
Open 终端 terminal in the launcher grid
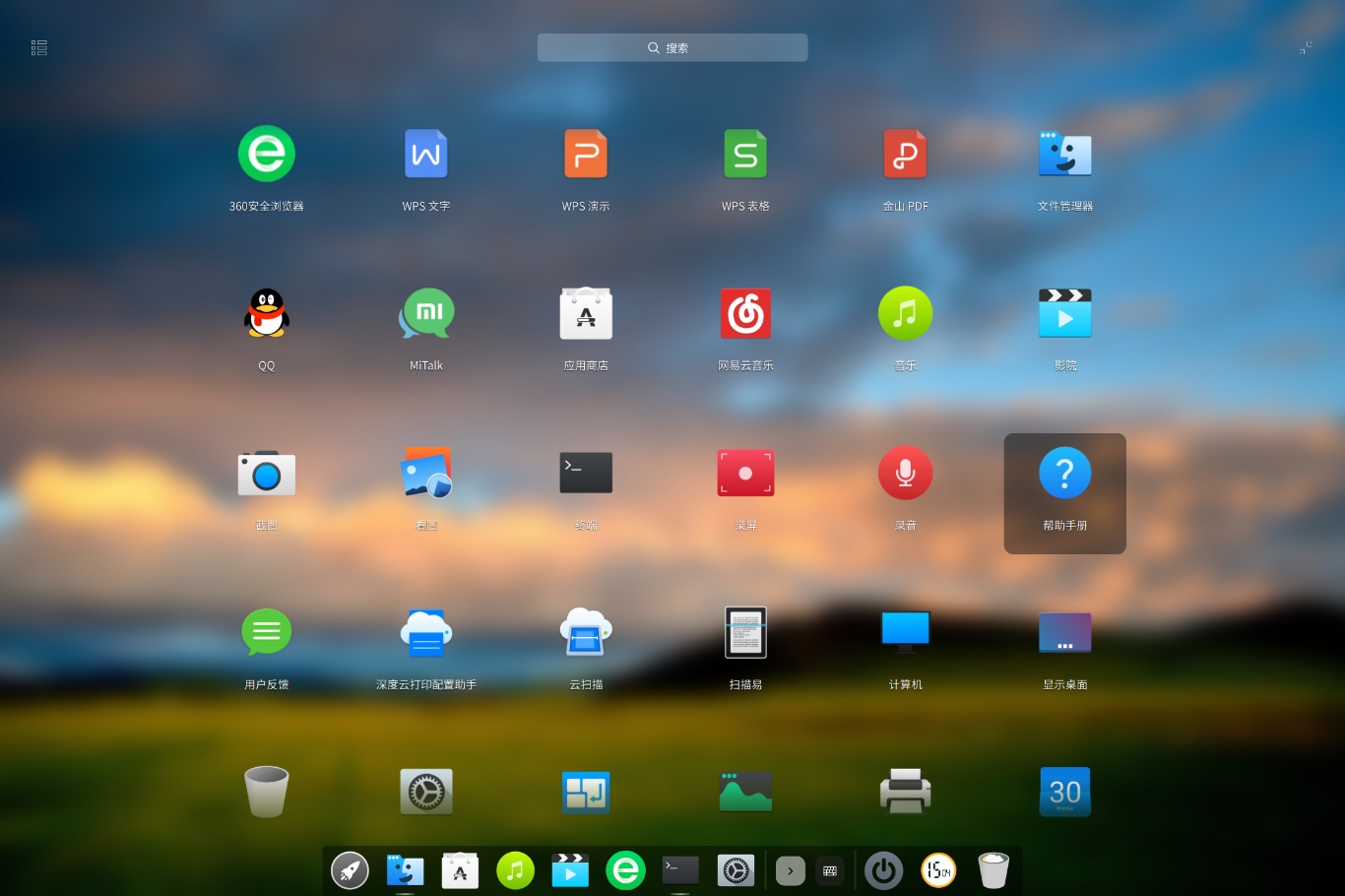(586, 474)
